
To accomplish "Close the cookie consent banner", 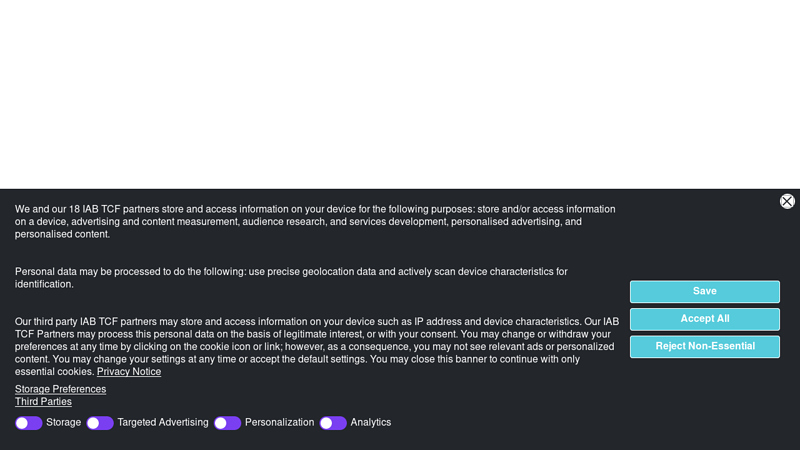I will click(x=787, y=202).
